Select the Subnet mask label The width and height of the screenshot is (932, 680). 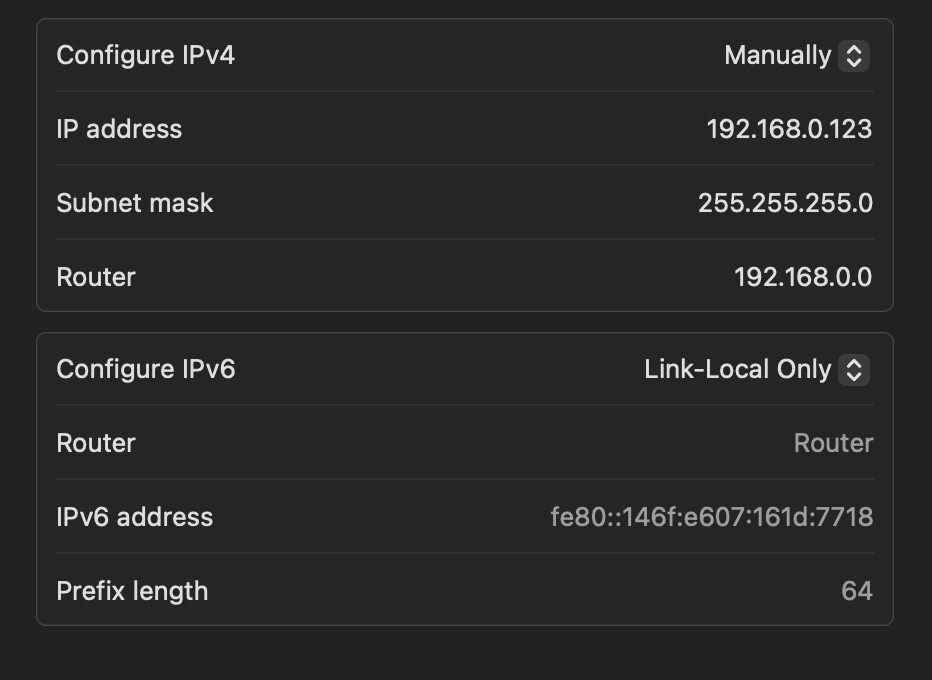click(x=135, y=203)
